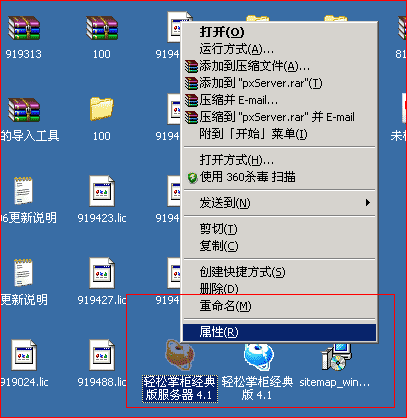This screenshot has height=418, width=407.
Task: Click the 导入工具 archive icon
Action: click(24, 109)
